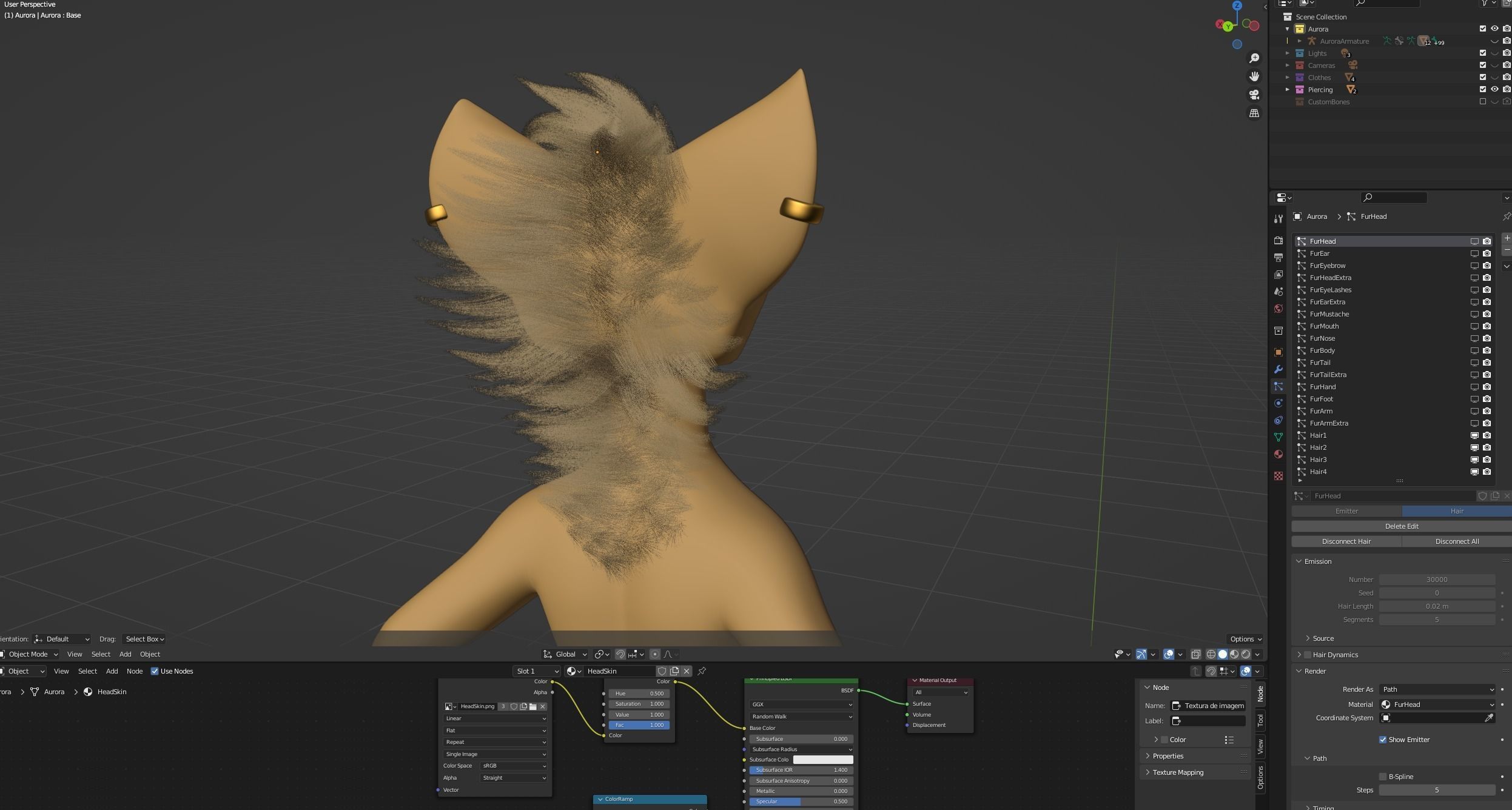The width and height of the screenshot is (1512, 810).
Task: Open the Select Box drag dropdown
Action: click(x=144, y=639)
